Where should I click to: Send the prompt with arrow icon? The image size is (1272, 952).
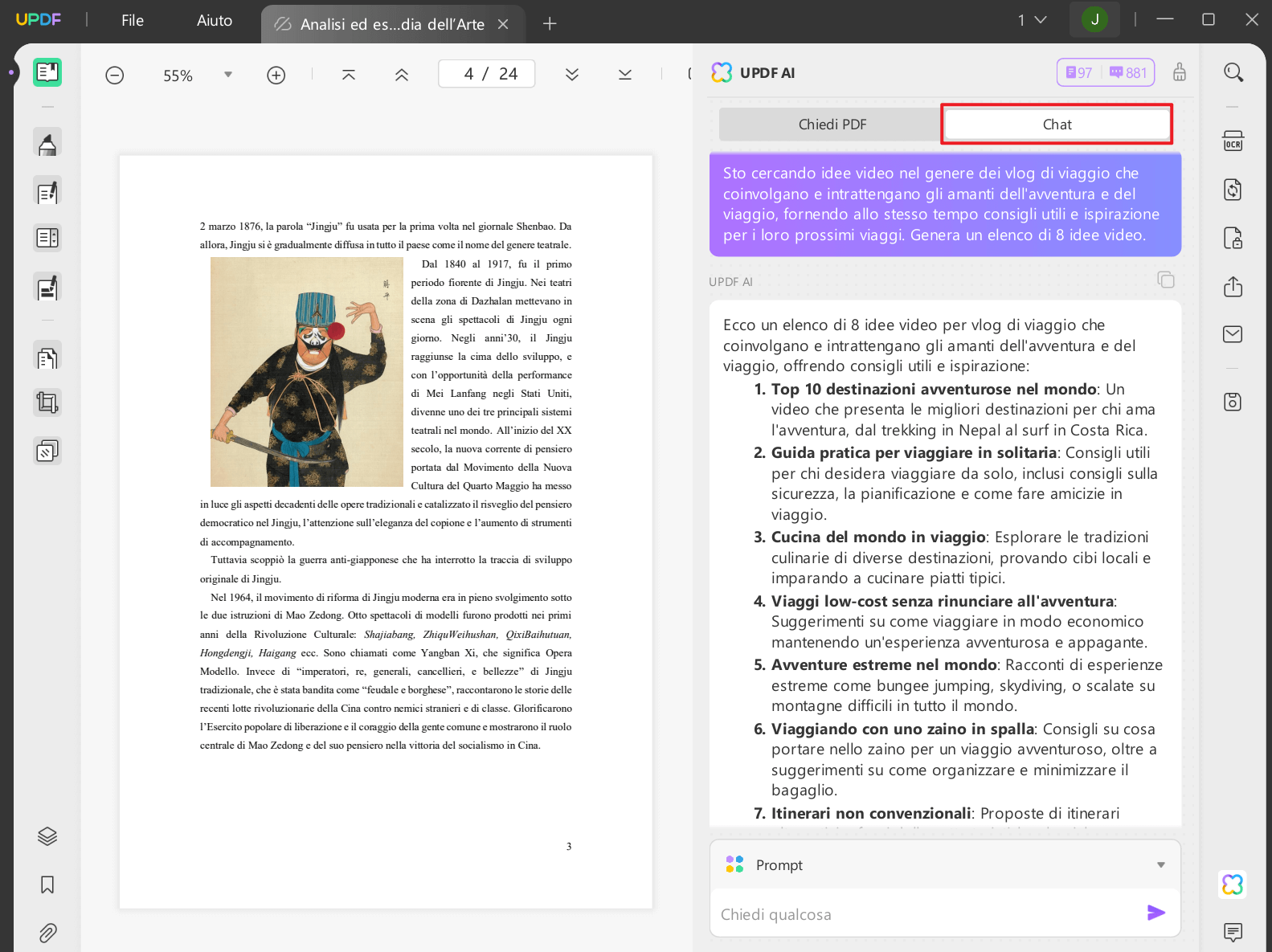[x=1156, y=913]
